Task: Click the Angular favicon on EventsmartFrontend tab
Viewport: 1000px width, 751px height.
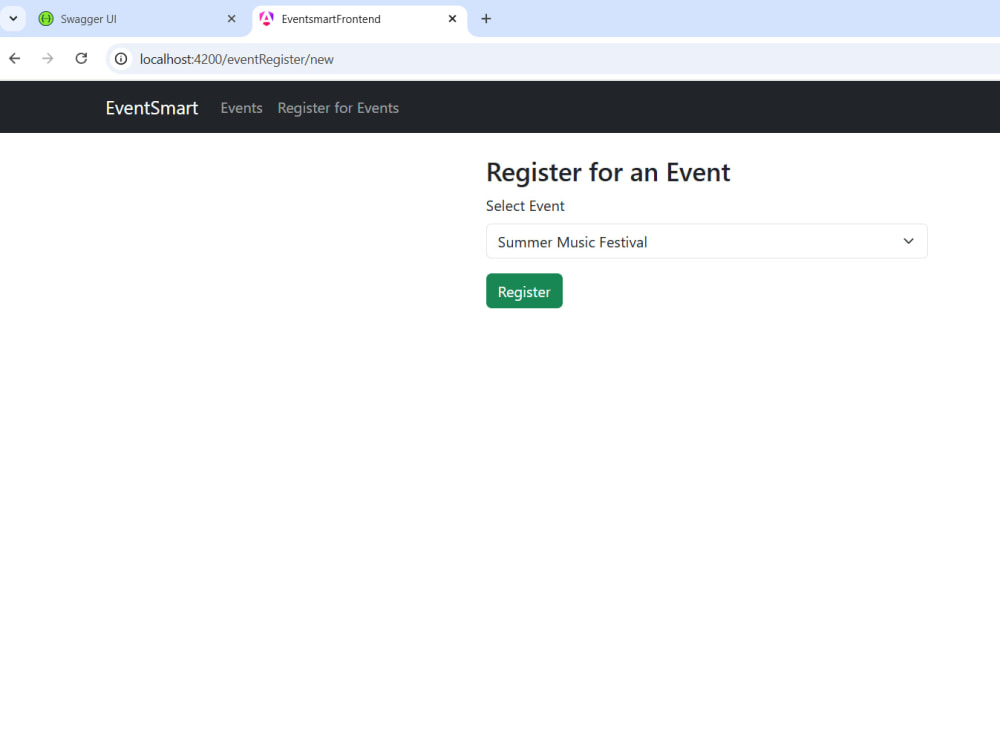Action: tap(267, 19)
